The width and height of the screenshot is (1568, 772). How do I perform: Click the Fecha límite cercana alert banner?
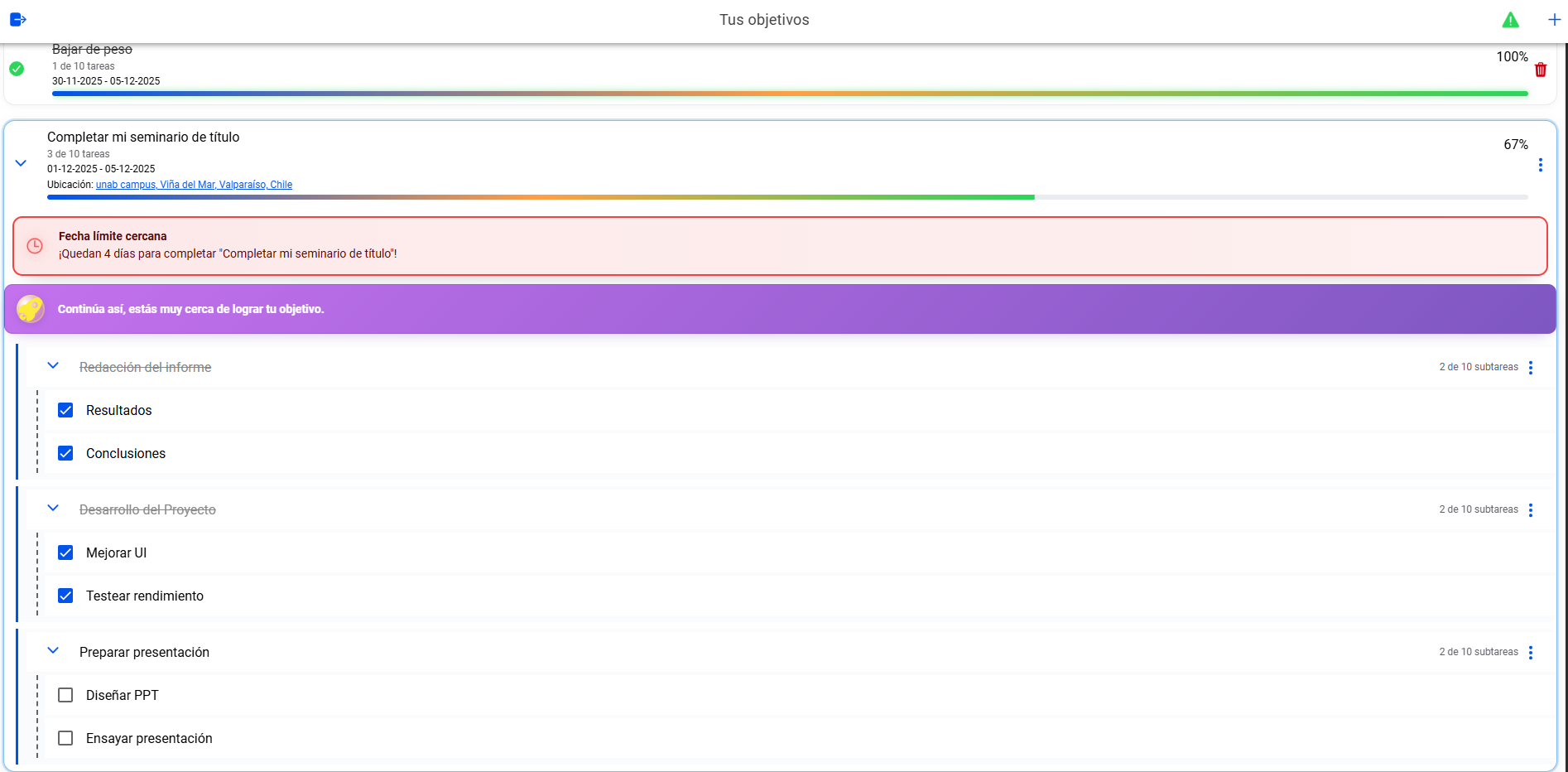pos(779,246)
